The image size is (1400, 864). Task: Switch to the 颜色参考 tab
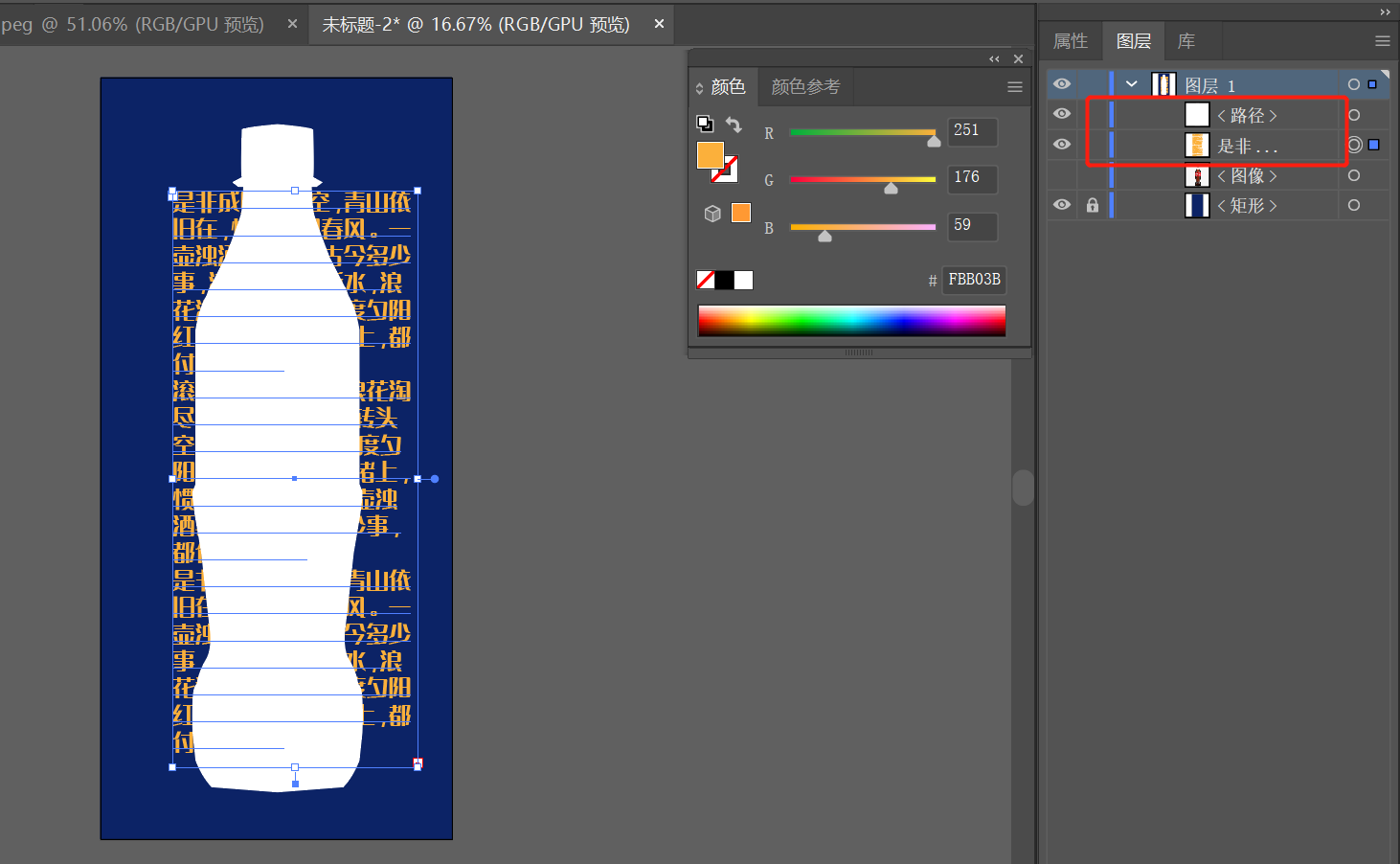click(x=805, y=87)
